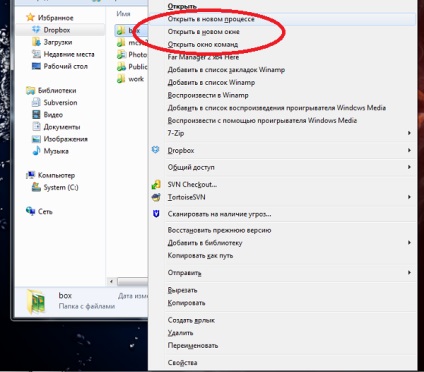The width and height of the screenshot is (424, 372).
Task: Click the box folder icon in the file list
Action: 121,31
